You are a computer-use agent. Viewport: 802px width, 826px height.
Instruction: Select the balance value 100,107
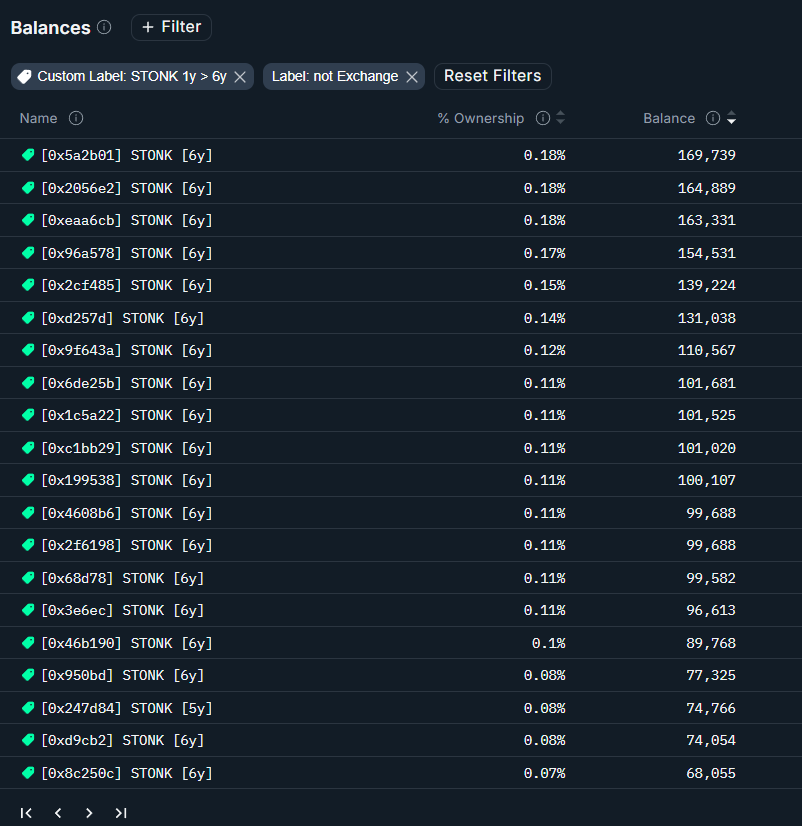click(x=707, y=480)
